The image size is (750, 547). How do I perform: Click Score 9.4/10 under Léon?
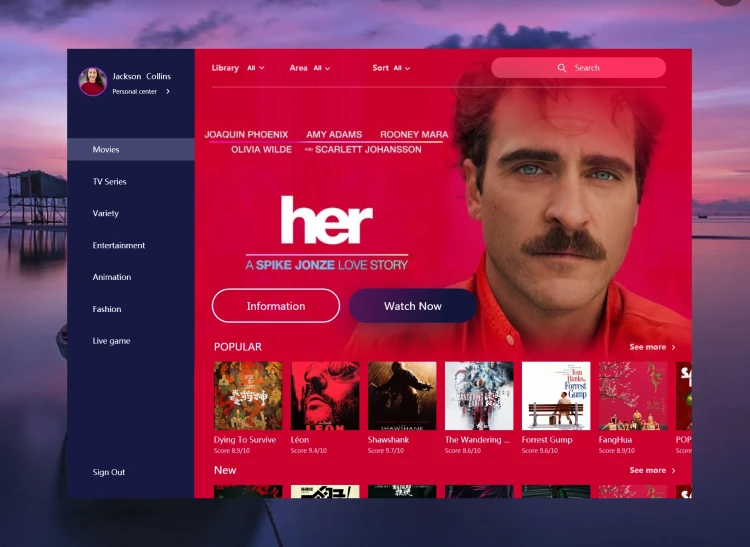pyautogui.click(x=309, y=451)
